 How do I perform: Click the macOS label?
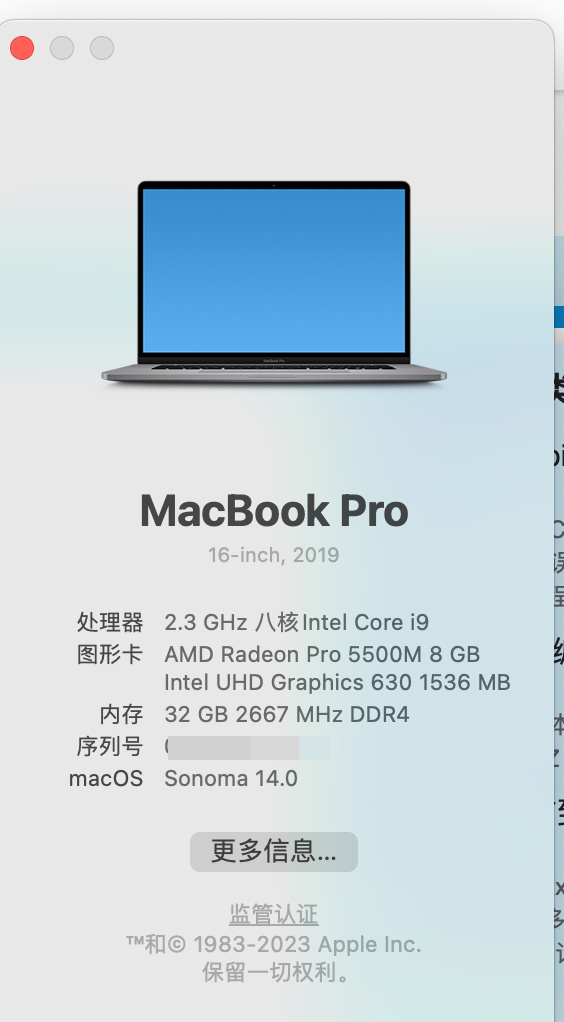106,778
